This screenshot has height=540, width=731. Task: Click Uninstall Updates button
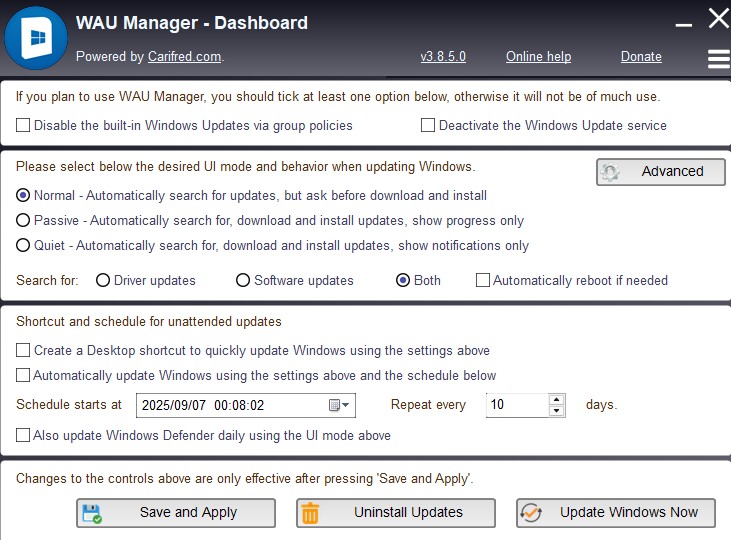[x=396, y=513]
